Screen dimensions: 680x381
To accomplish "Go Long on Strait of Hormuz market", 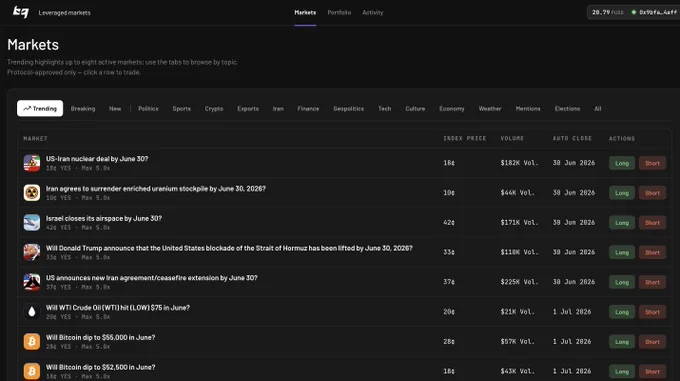I will point(622,252).
